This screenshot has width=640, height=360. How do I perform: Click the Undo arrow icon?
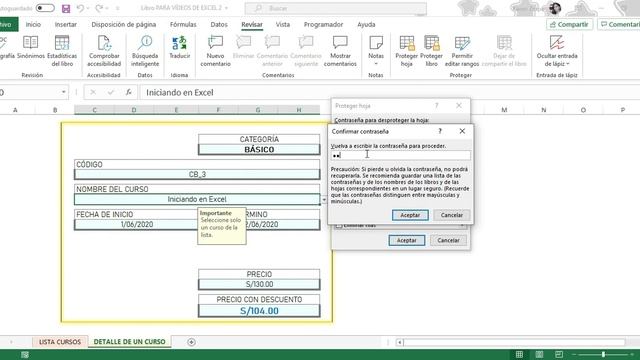(80, 8)
